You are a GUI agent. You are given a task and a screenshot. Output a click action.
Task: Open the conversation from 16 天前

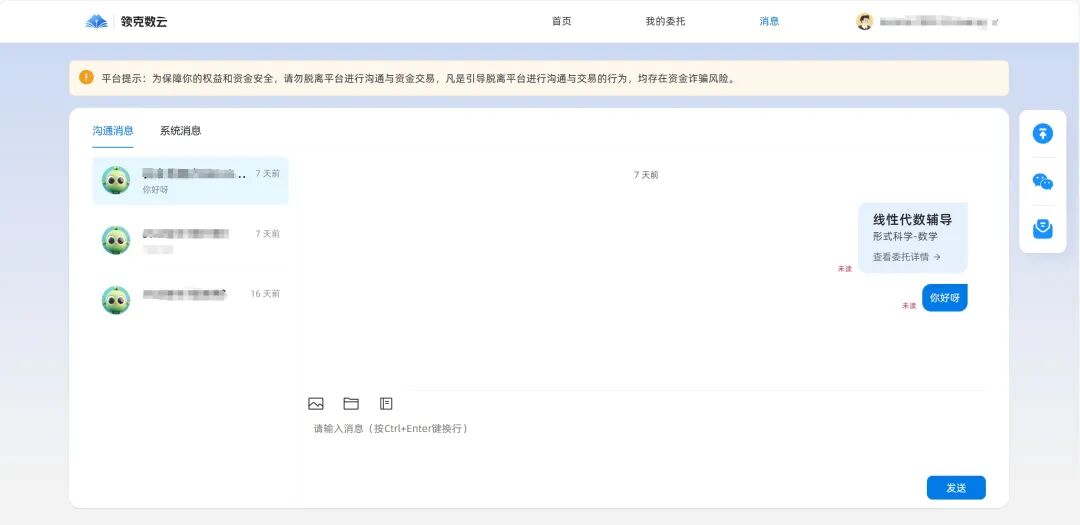[x=191, y=300]
